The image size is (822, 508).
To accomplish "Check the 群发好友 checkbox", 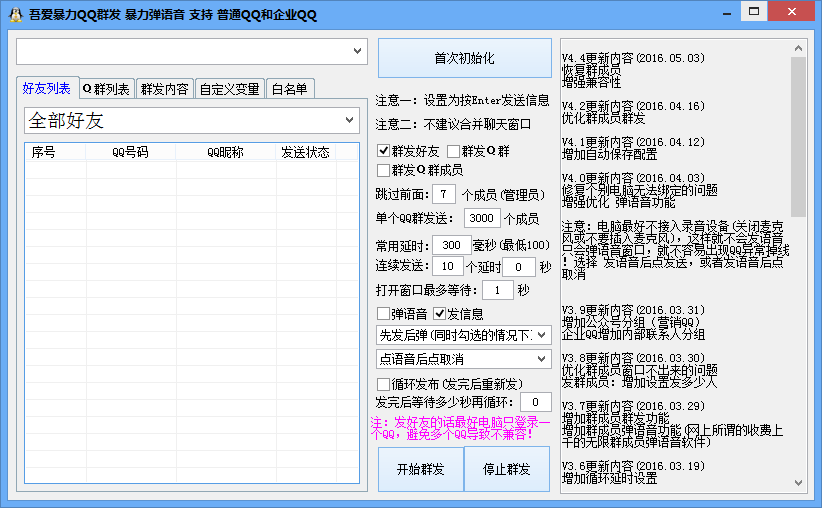I will [x=384, y=152].
